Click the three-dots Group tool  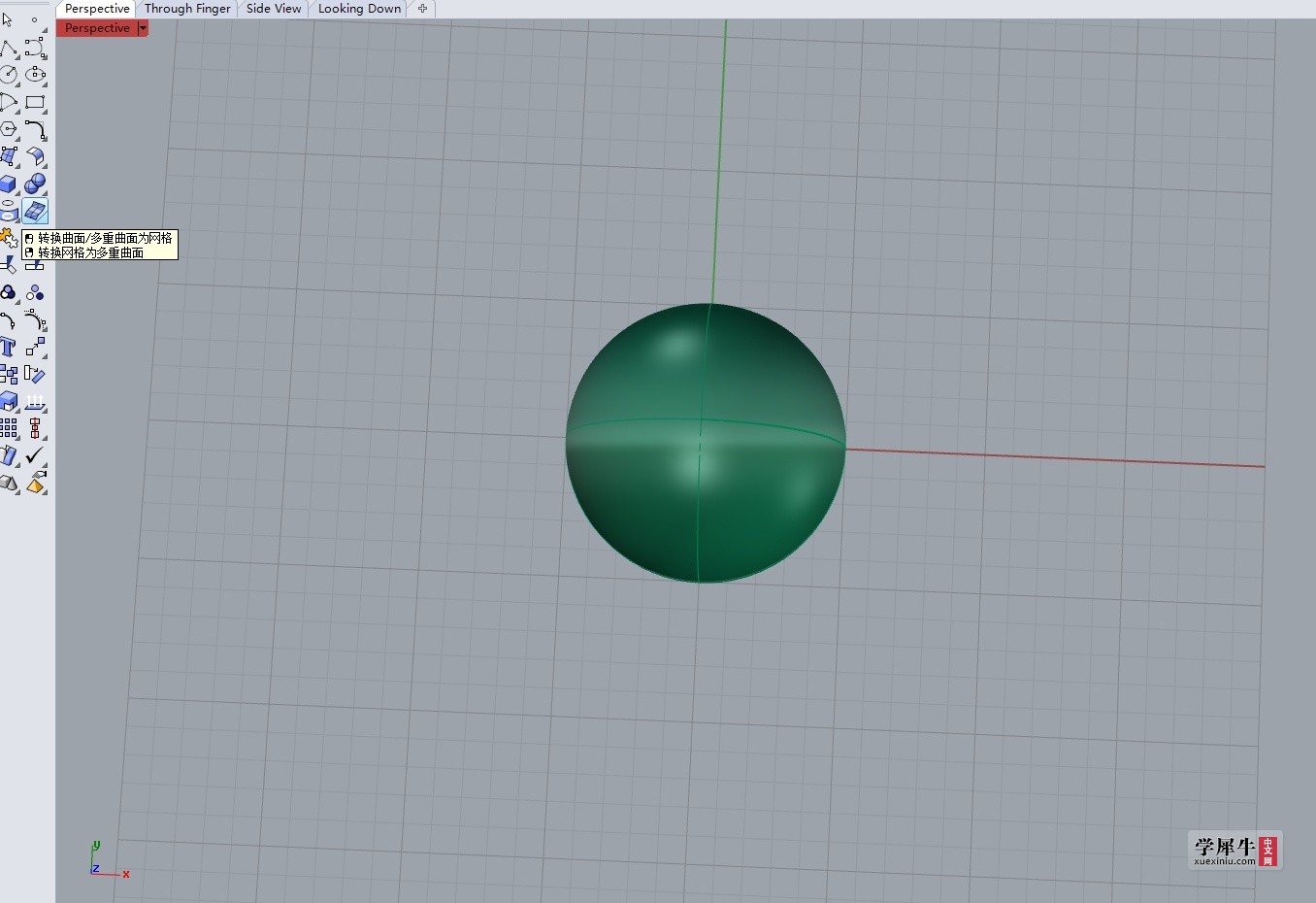click(35, 292)
